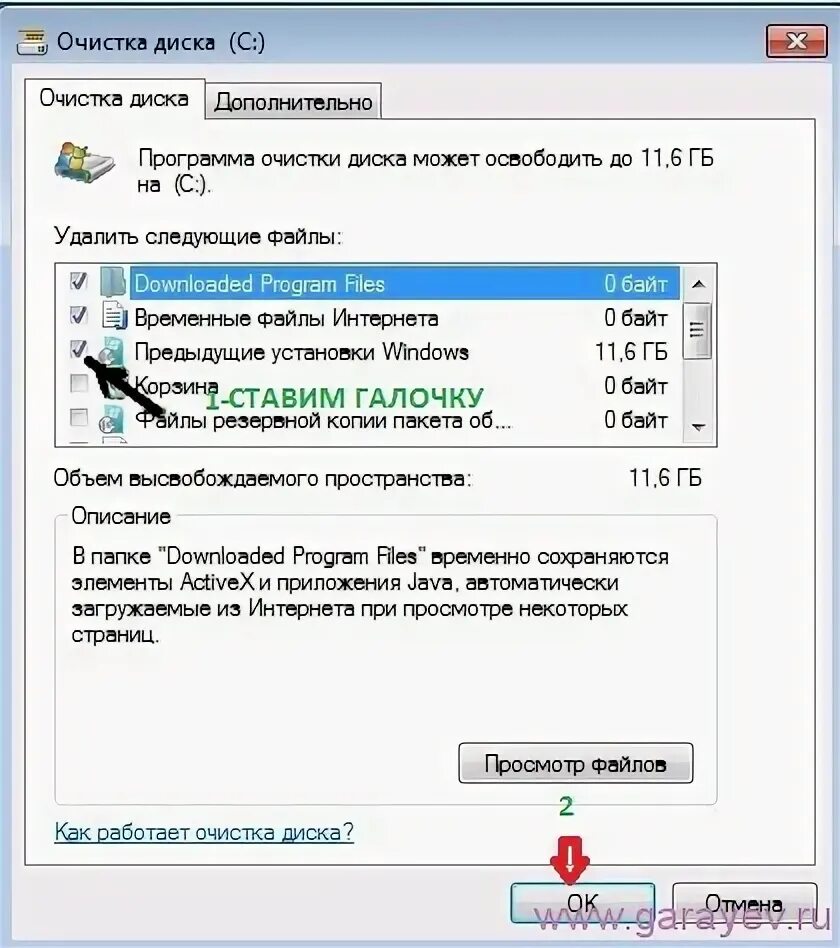
Task: Click the file list scroll down arrow
Action: pos(698,427)
